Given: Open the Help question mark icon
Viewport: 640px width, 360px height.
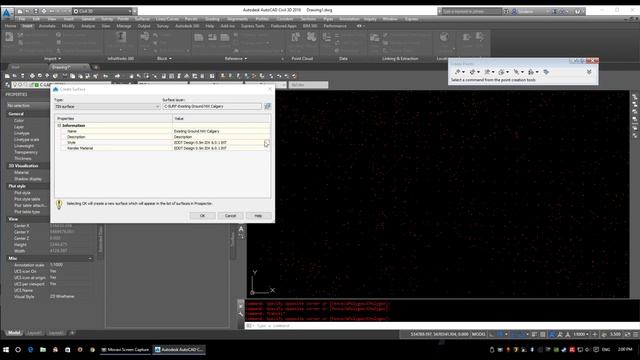Looking at the screenshot, I should (x=577, y=11).
